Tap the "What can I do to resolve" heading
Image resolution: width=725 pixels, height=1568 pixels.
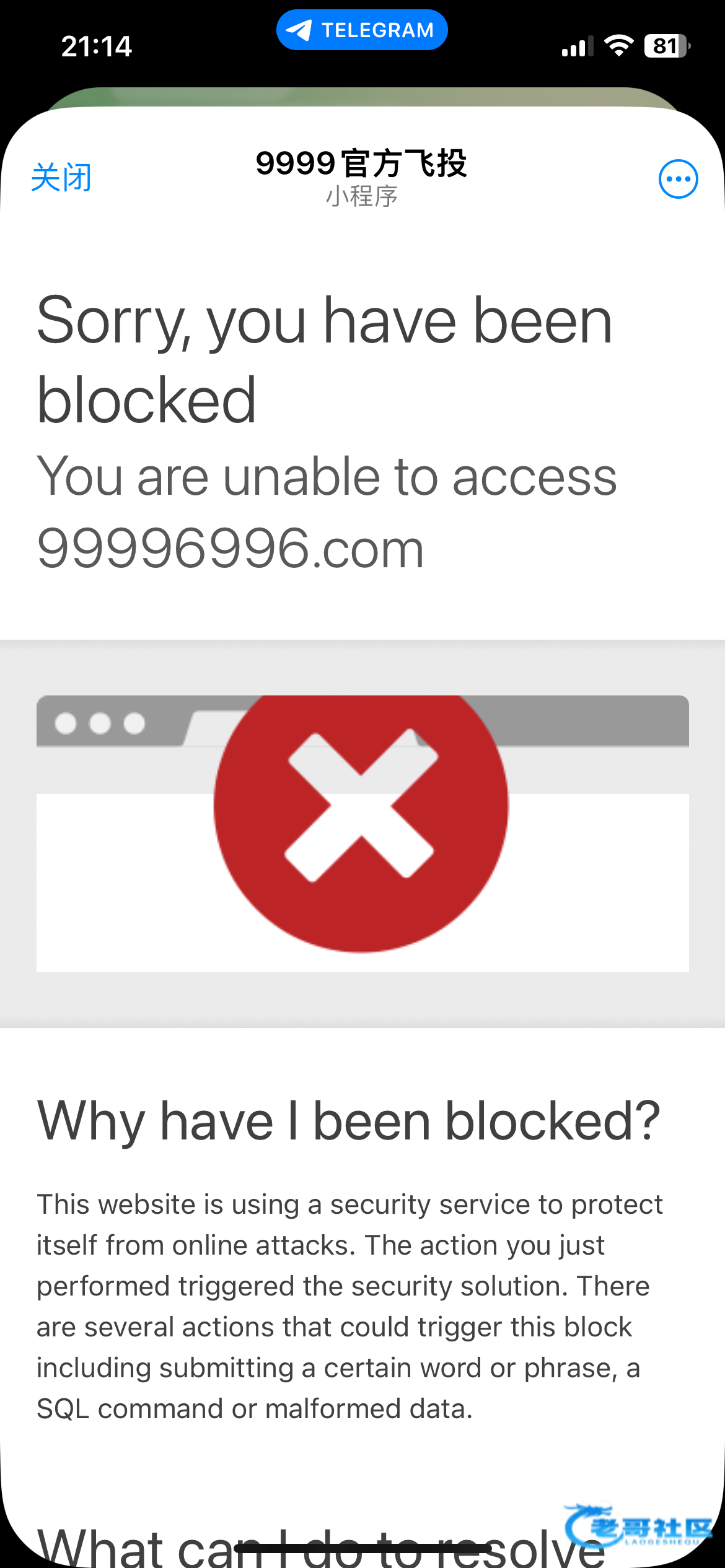click(x=321, y=1546)
